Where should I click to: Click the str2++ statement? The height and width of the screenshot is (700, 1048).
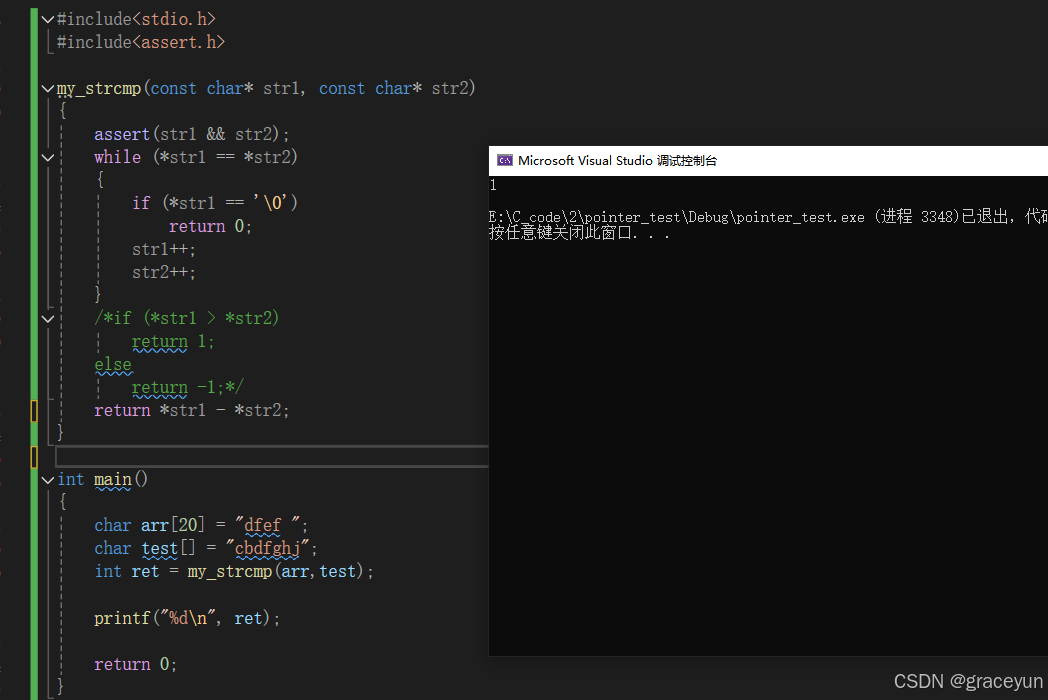(x=164, y=272)
